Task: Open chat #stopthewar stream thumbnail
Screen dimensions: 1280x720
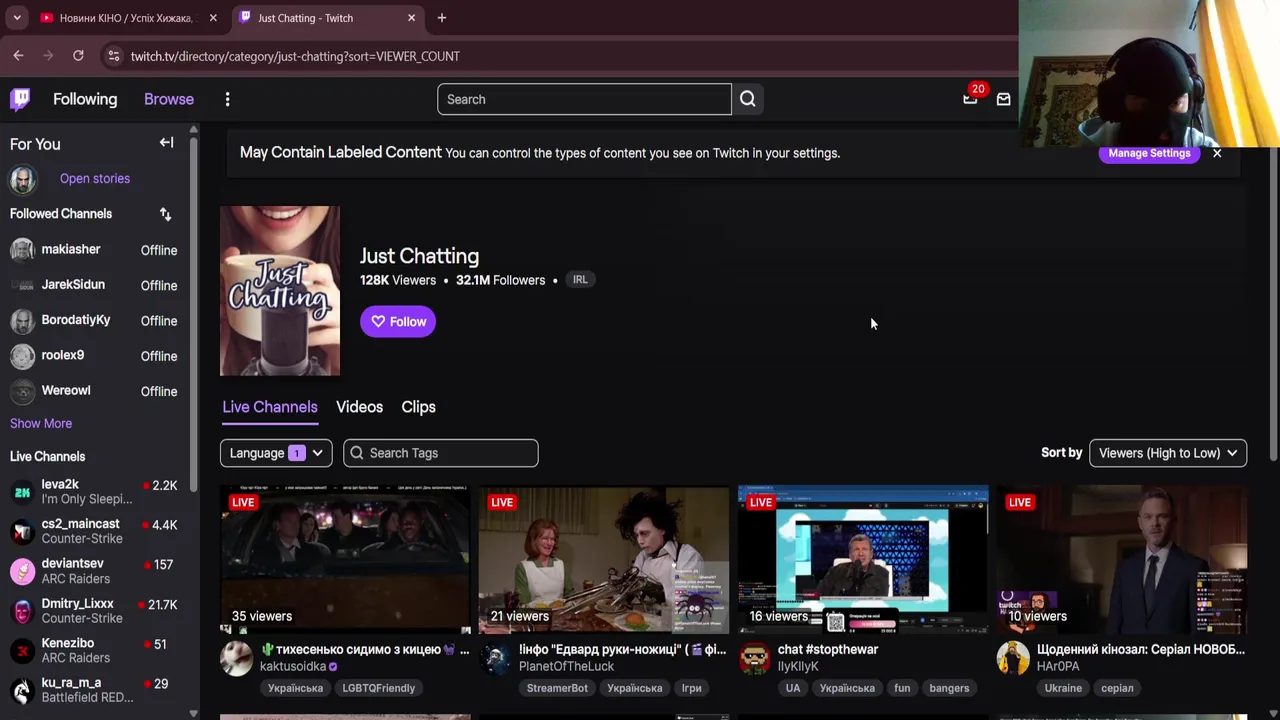Action: [863, 560]
